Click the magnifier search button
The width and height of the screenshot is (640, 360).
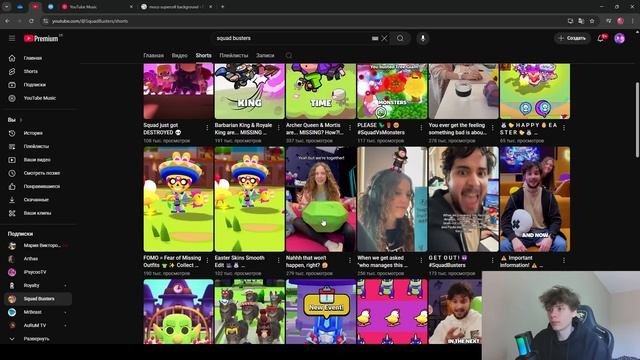click(400, 38)
